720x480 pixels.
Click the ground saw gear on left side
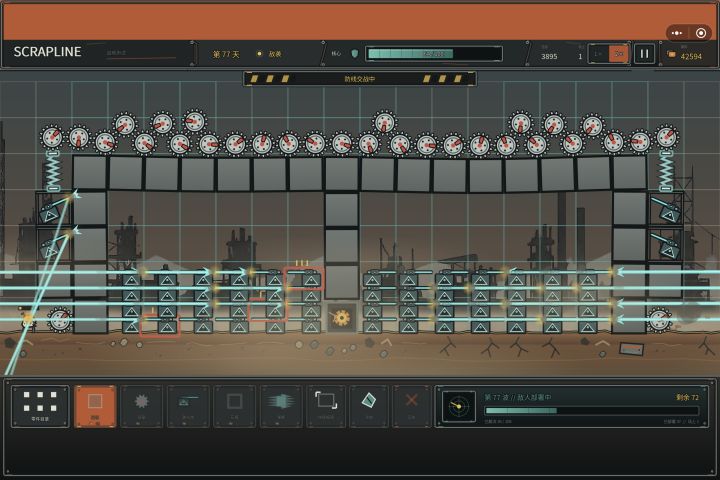point(60,319)
